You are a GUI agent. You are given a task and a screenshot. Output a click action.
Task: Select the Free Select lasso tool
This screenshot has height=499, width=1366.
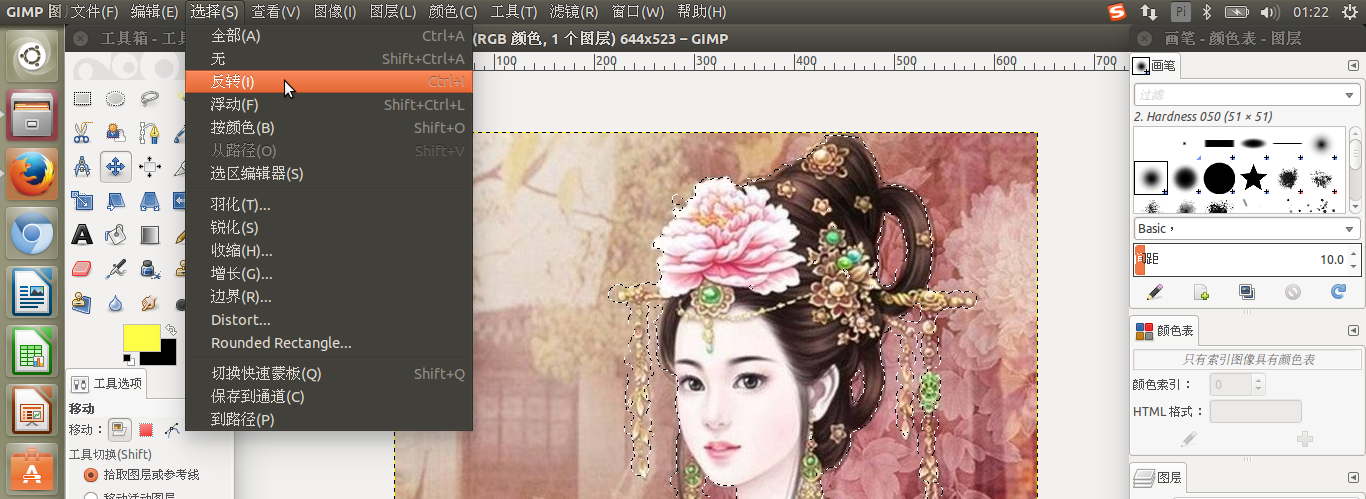click(150, 98)
